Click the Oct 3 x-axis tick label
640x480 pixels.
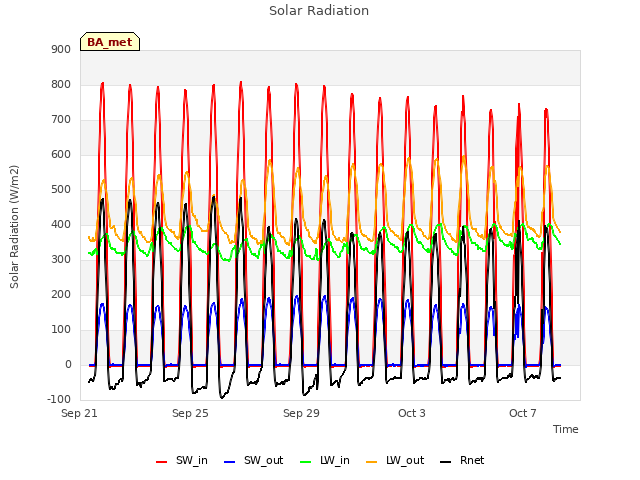[x=412, y=413]
